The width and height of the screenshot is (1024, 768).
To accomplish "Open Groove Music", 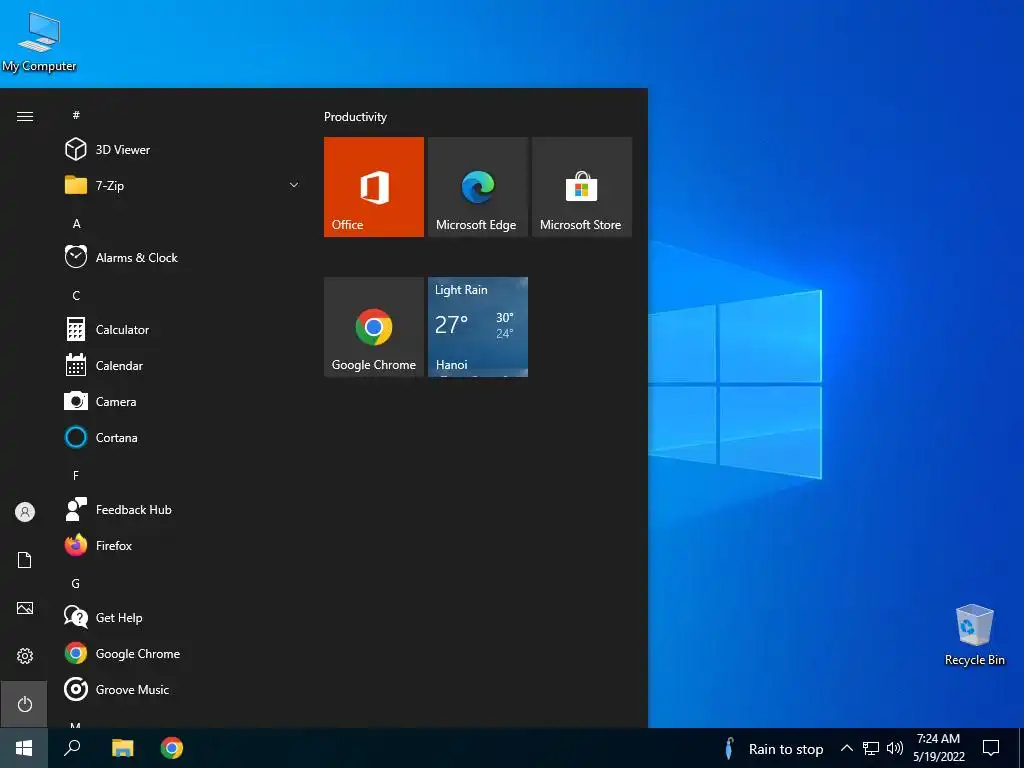I will pos(183,689).
